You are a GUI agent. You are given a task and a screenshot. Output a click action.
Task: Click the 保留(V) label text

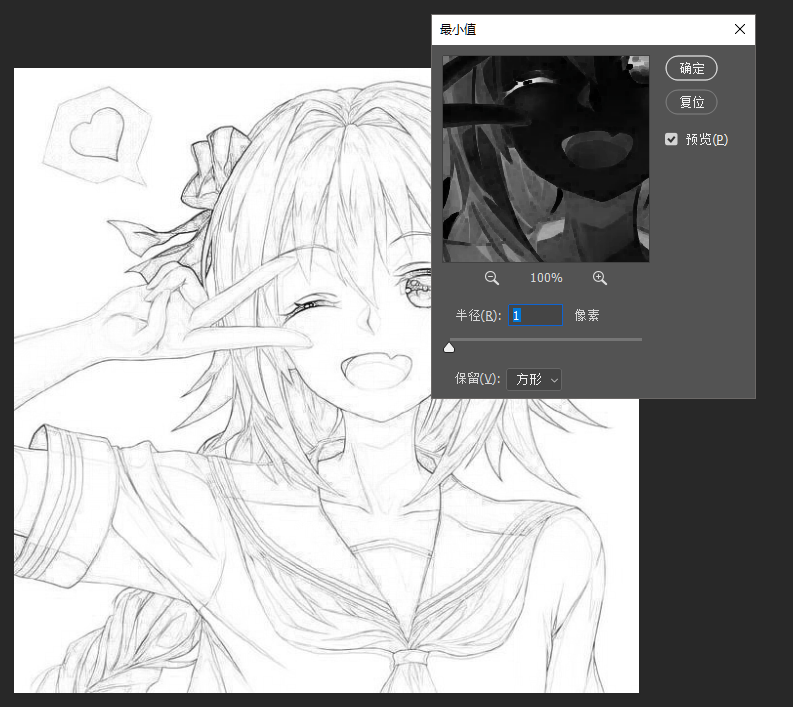pos(477,379)
